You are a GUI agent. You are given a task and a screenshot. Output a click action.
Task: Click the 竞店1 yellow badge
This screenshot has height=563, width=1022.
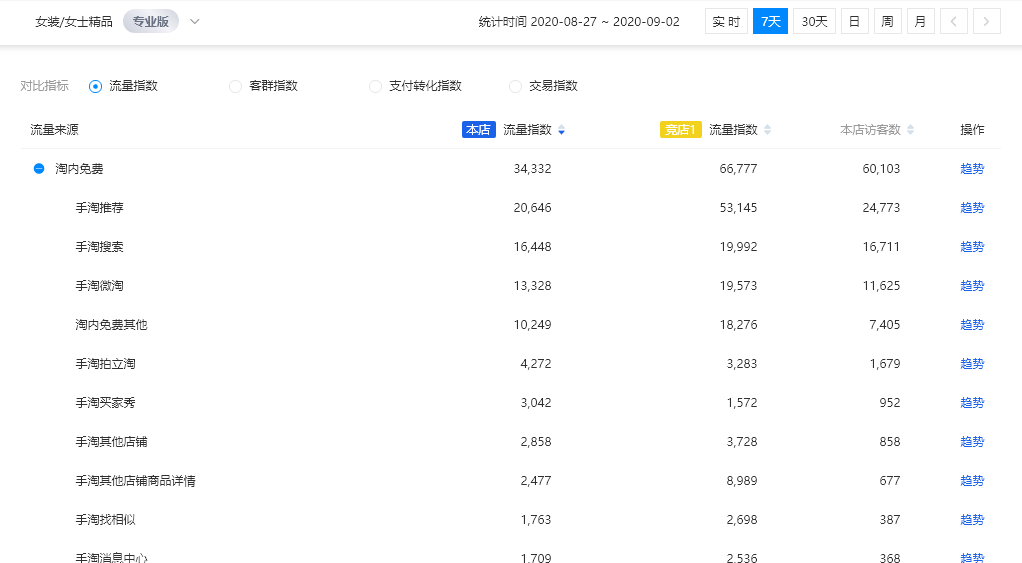680,130
